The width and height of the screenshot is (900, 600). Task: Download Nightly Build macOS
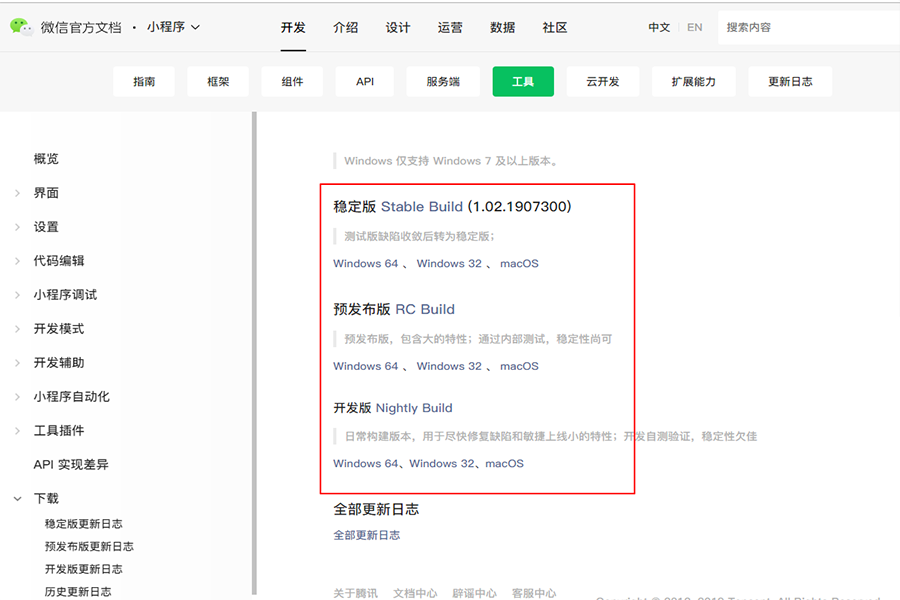505,463
